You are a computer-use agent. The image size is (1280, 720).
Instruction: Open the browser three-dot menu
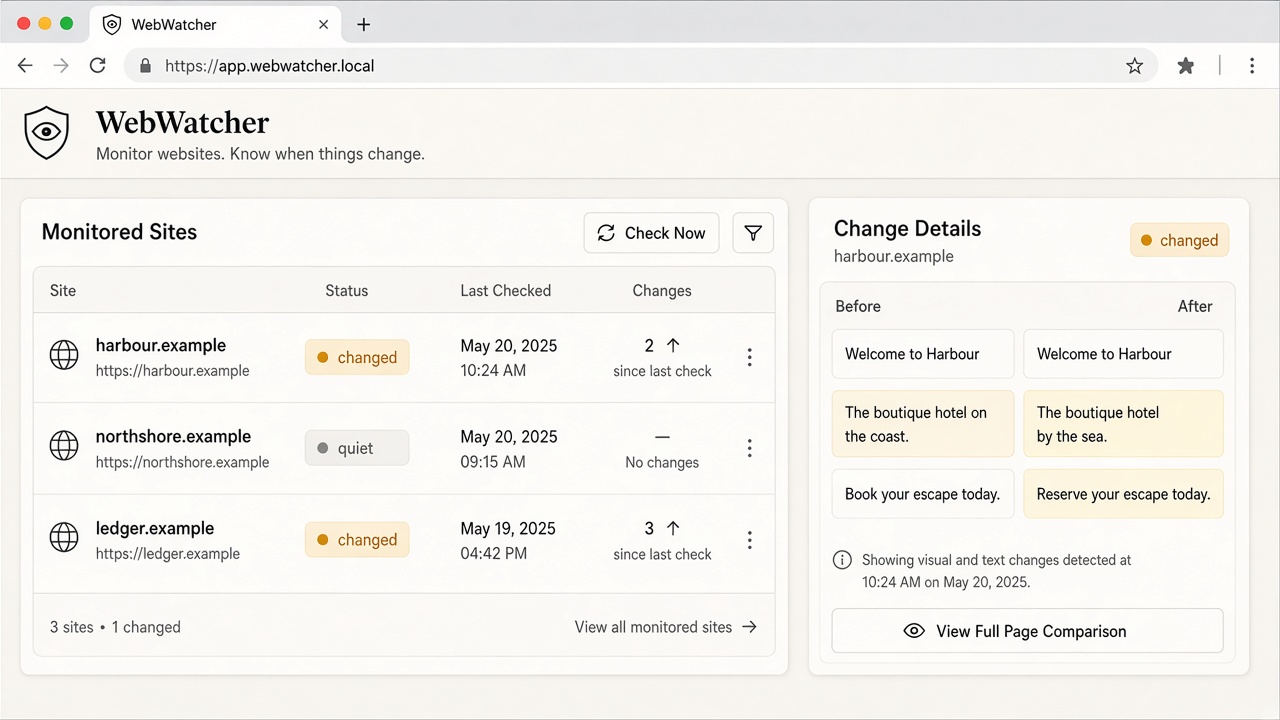[x=1252, y=66]
